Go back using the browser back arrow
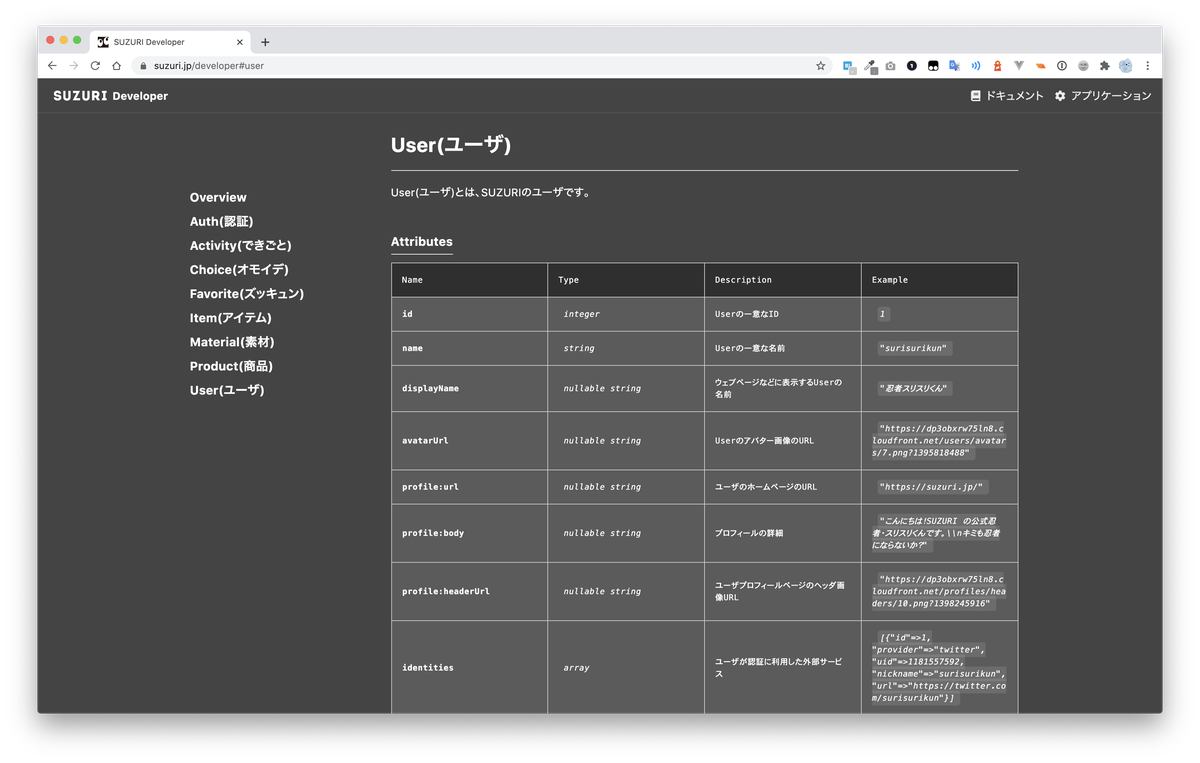Viewport: 1200px width, 763px height. 51,65
